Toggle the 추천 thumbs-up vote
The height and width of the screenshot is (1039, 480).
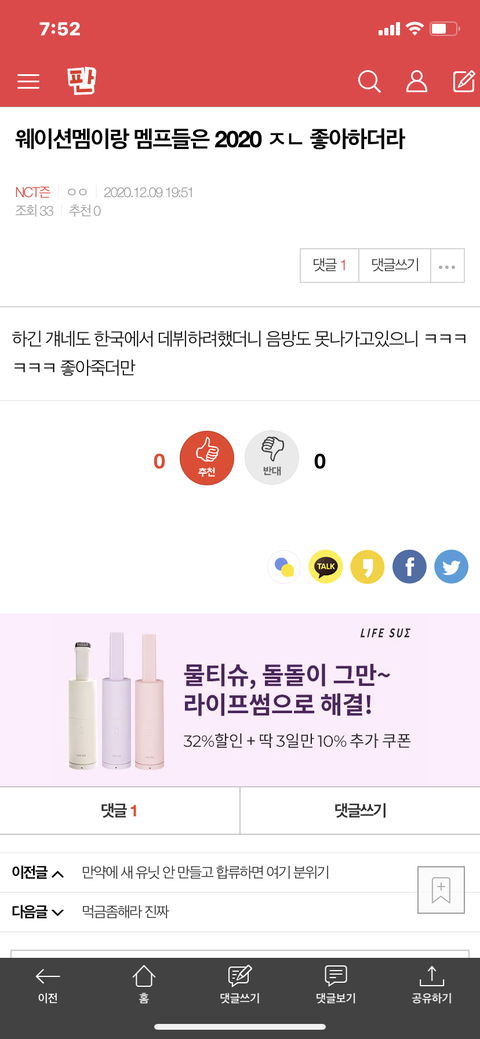coord(207,458)
